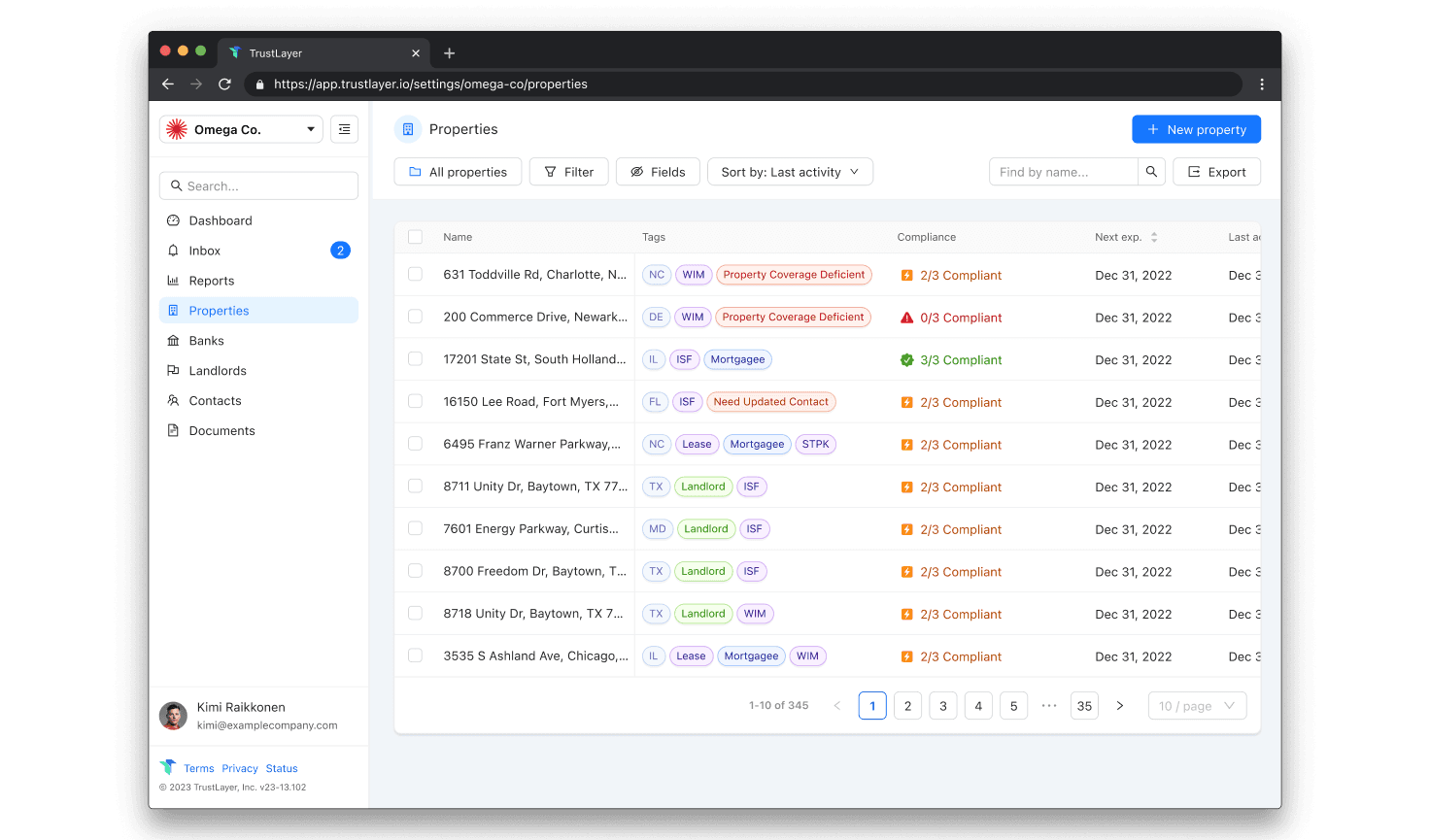Screen dimensions: 1430x840
Task: Click the Documents file icon in the sidebar
Action: pos(173,431)
